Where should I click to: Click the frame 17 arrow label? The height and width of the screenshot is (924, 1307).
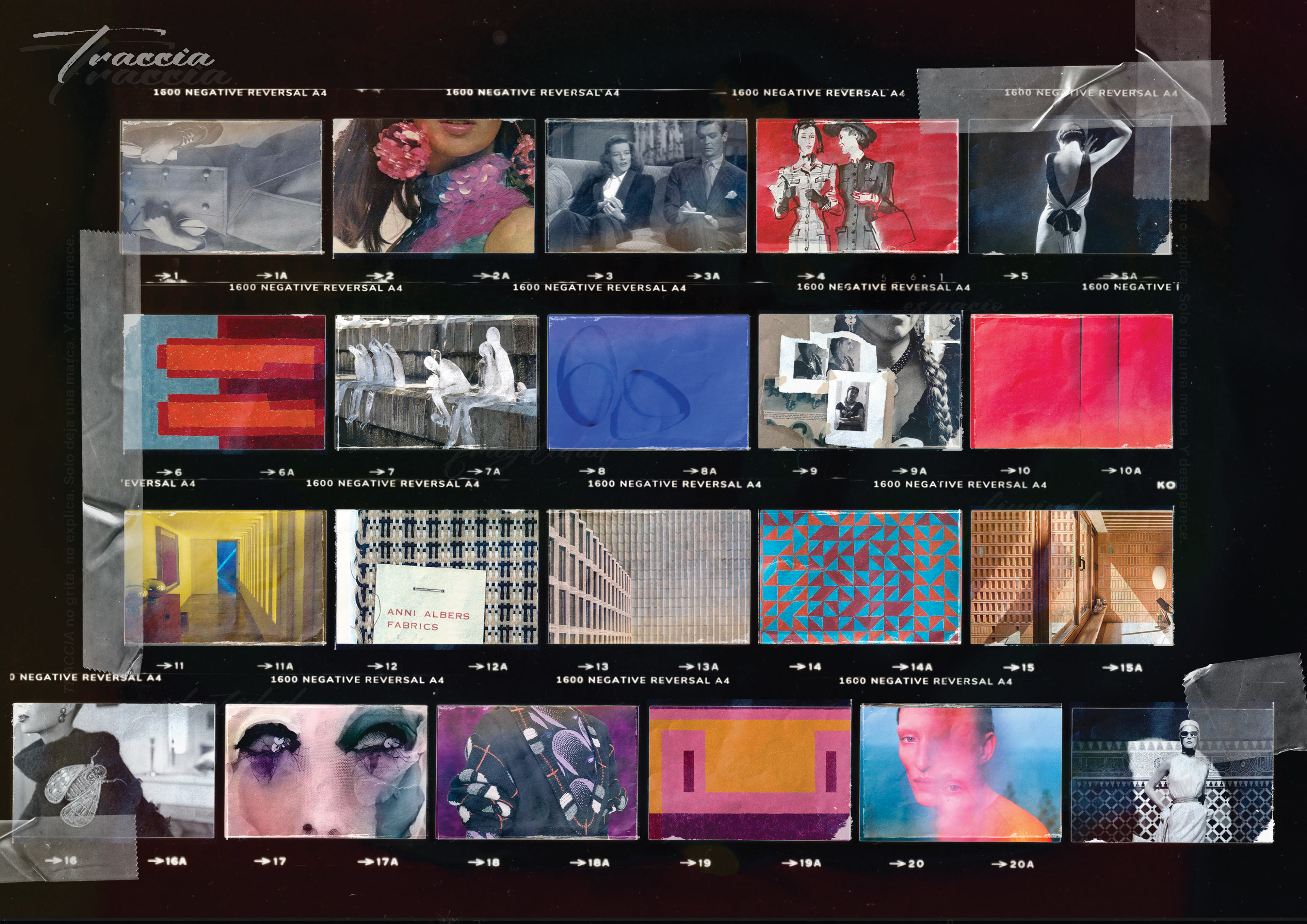270,861
